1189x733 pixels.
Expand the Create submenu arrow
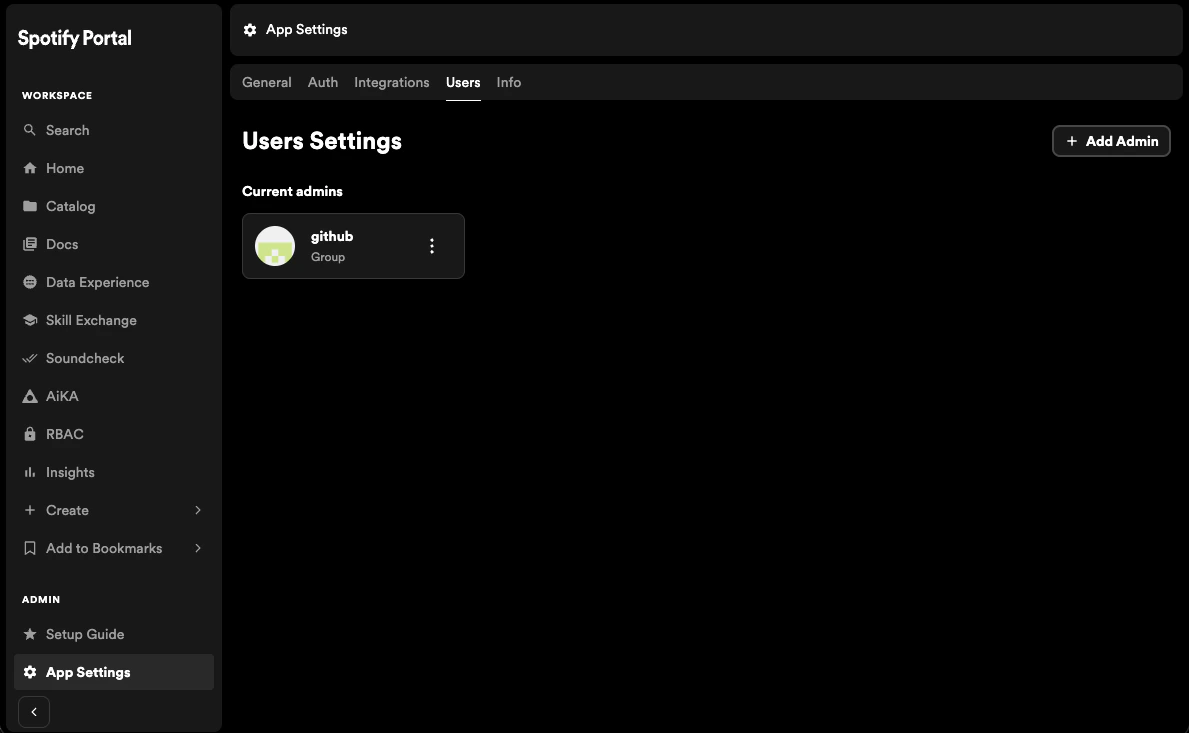tap(198, 510)
